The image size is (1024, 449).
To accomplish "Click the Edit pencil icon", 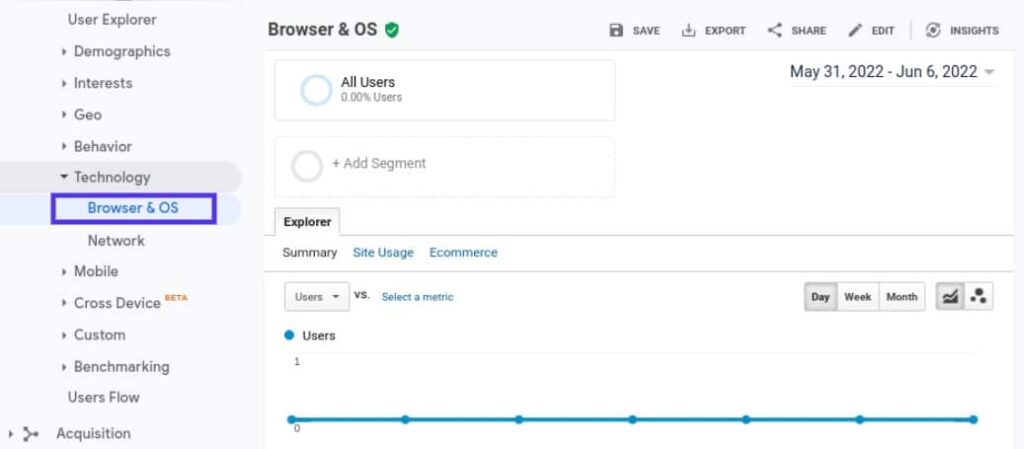I will (855, 31).
